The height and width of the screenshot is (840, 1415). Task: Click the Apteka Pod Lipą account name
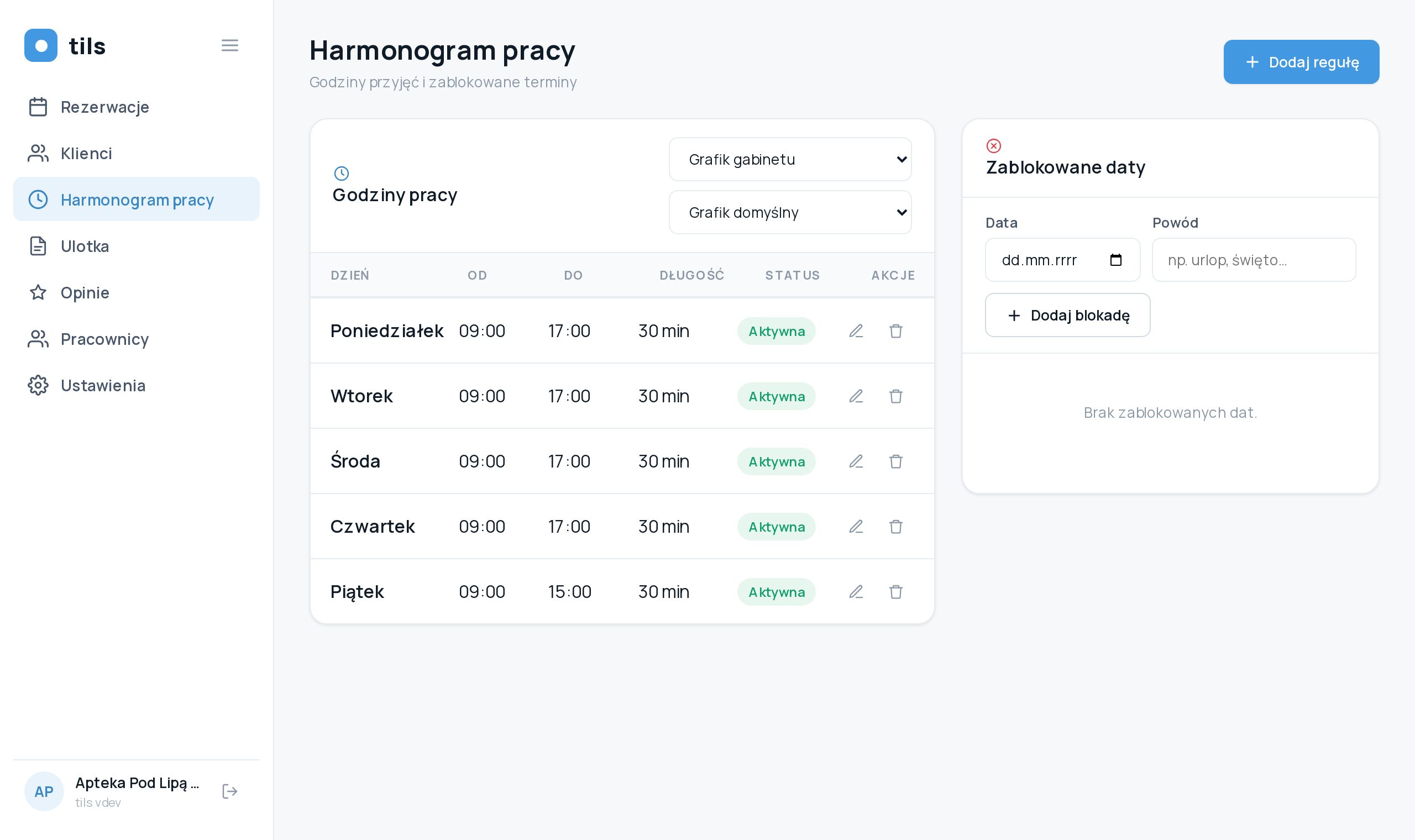point(137,783)
